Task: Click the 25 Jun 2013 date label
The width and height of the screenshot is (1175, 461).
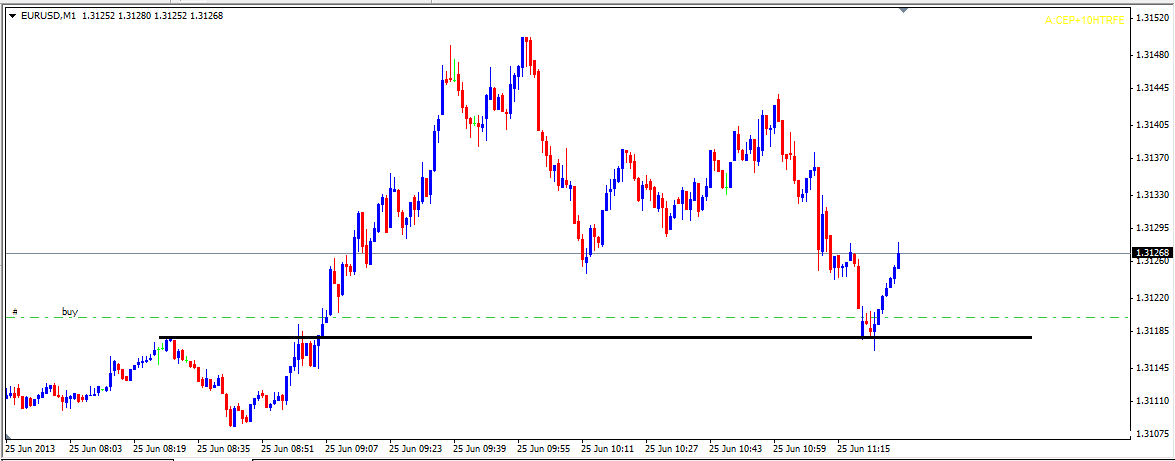Action: [33, 449]
